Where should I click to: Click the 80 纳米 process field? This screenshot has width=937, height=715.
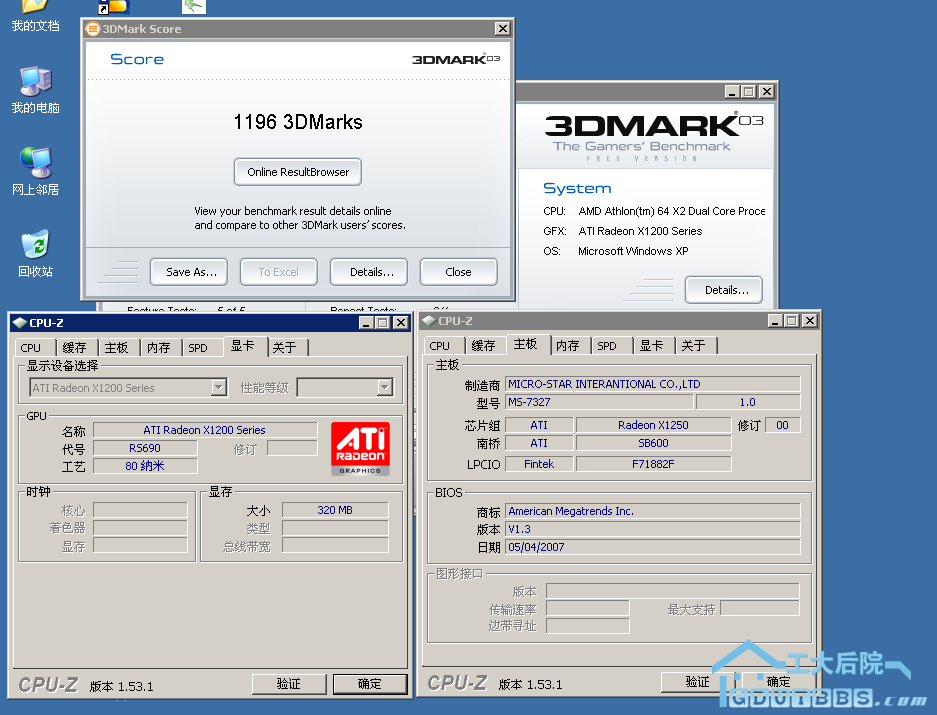click(145, 466)
